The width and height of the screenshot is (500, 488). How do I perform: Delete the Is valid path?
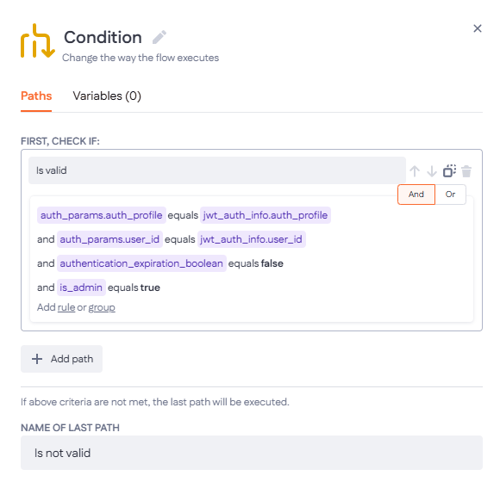click(x=466, y=171)
